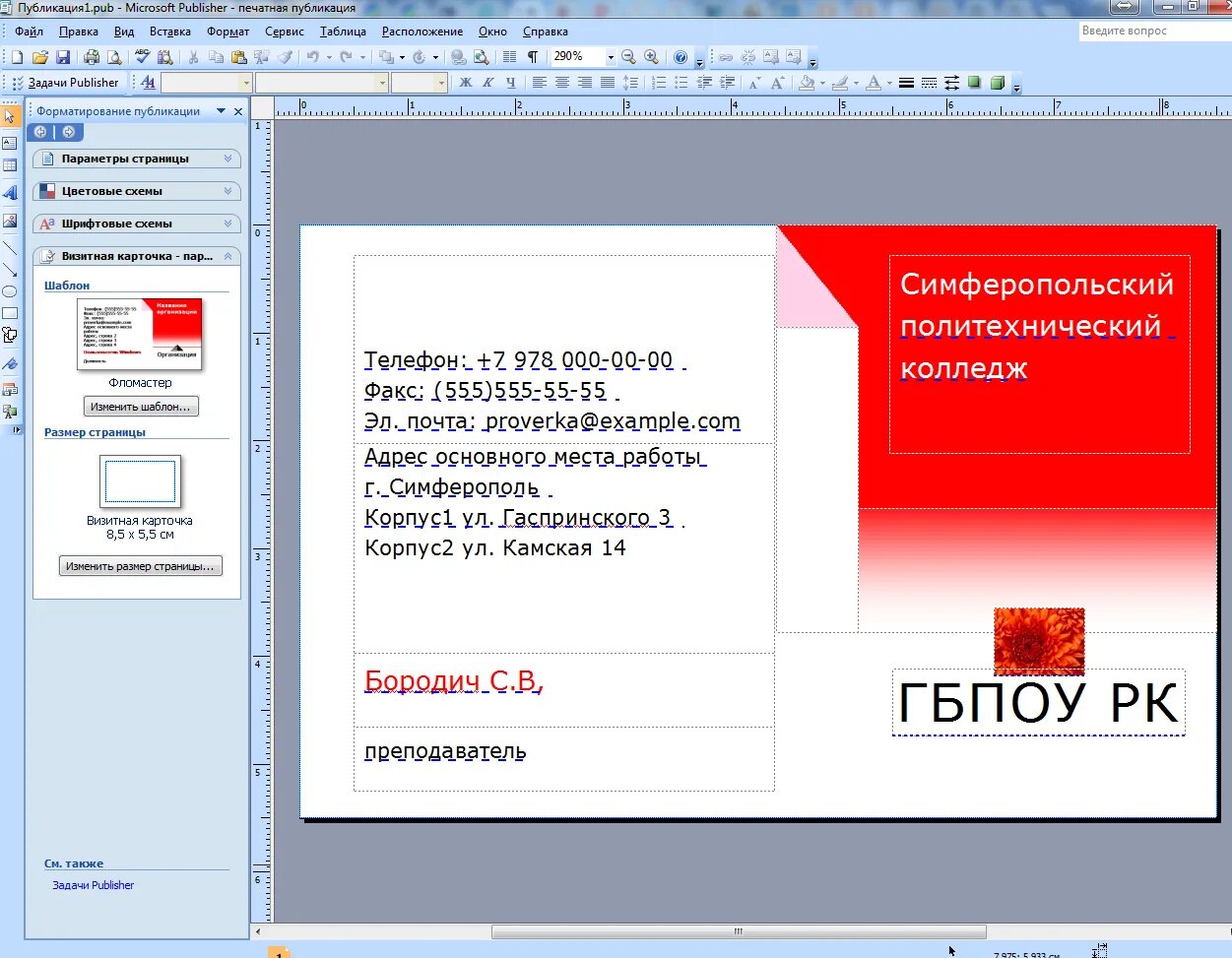Open a file using the Open folder icon
This screenshot has width=1232, height=958.
point(40,57)
